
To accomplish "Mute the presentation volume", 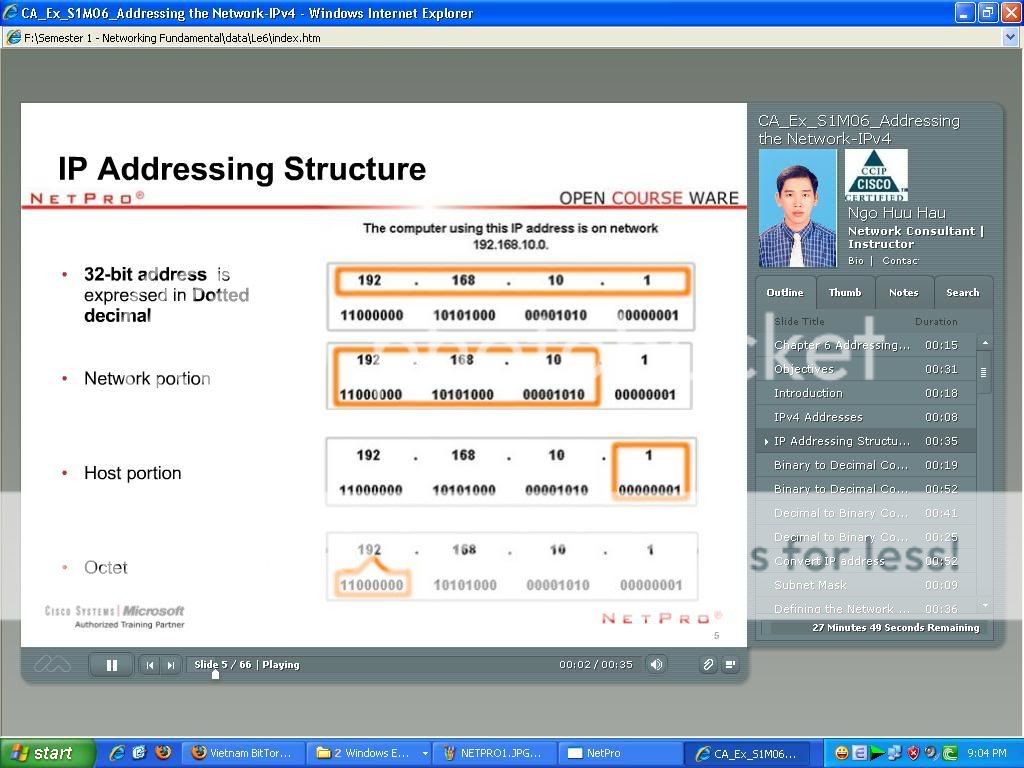I will (656, 664).
